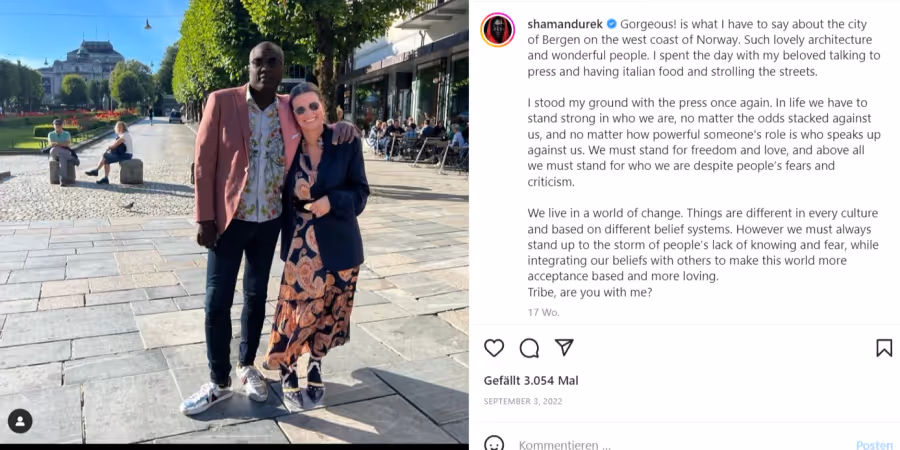Image resolution: width=900 pixels, height=450 pixels.
Task: Click the blue verified badge beside shamandurek
Action: (x=611, y=24)
